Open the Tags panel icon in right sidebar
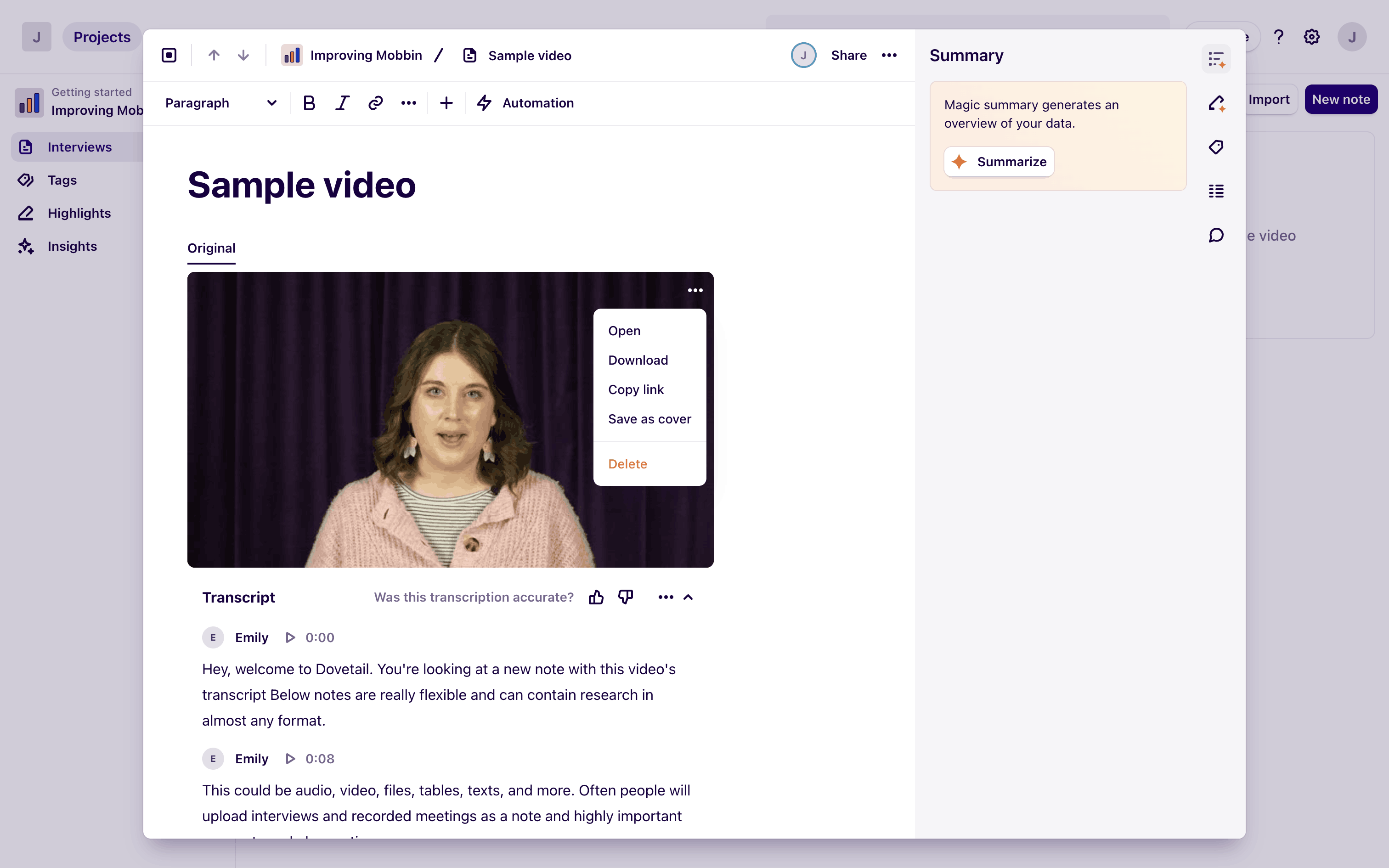The width and height of the screenshot is (1389, 868). [x=1216, y=147]
